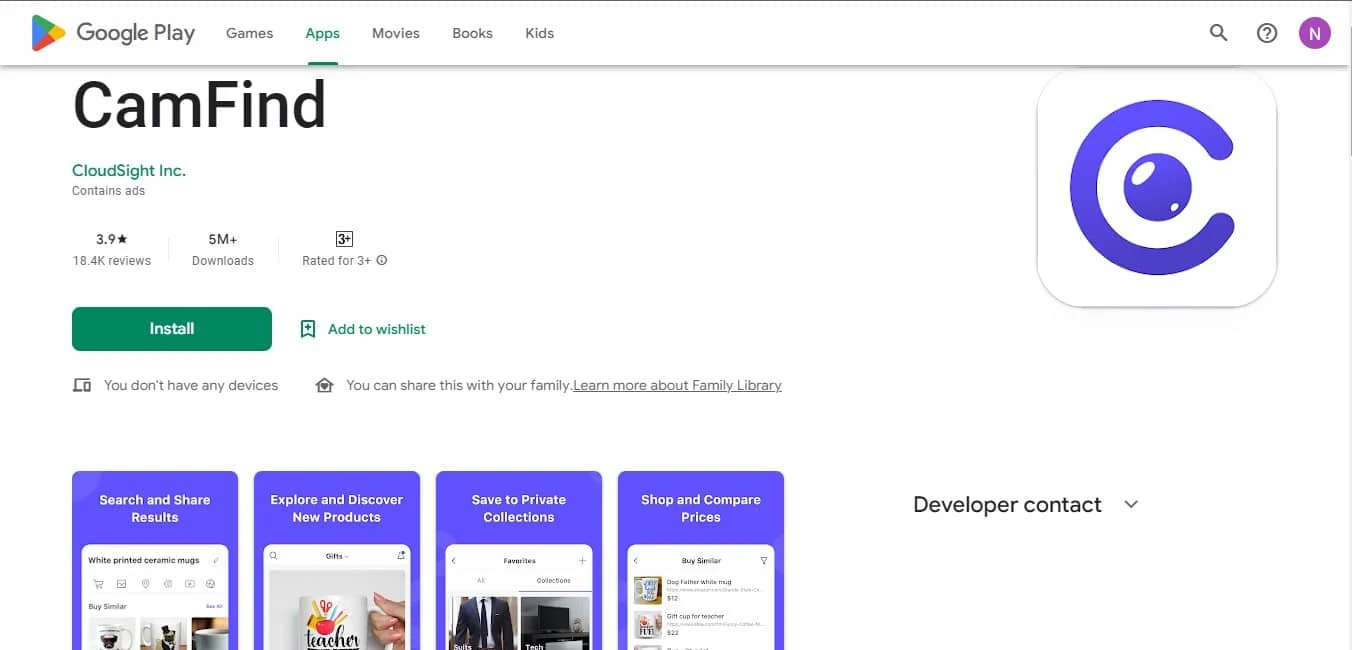Click the Contains ads label
Image resolution: width=1352 pixels, height=650 pixels.
108,191
